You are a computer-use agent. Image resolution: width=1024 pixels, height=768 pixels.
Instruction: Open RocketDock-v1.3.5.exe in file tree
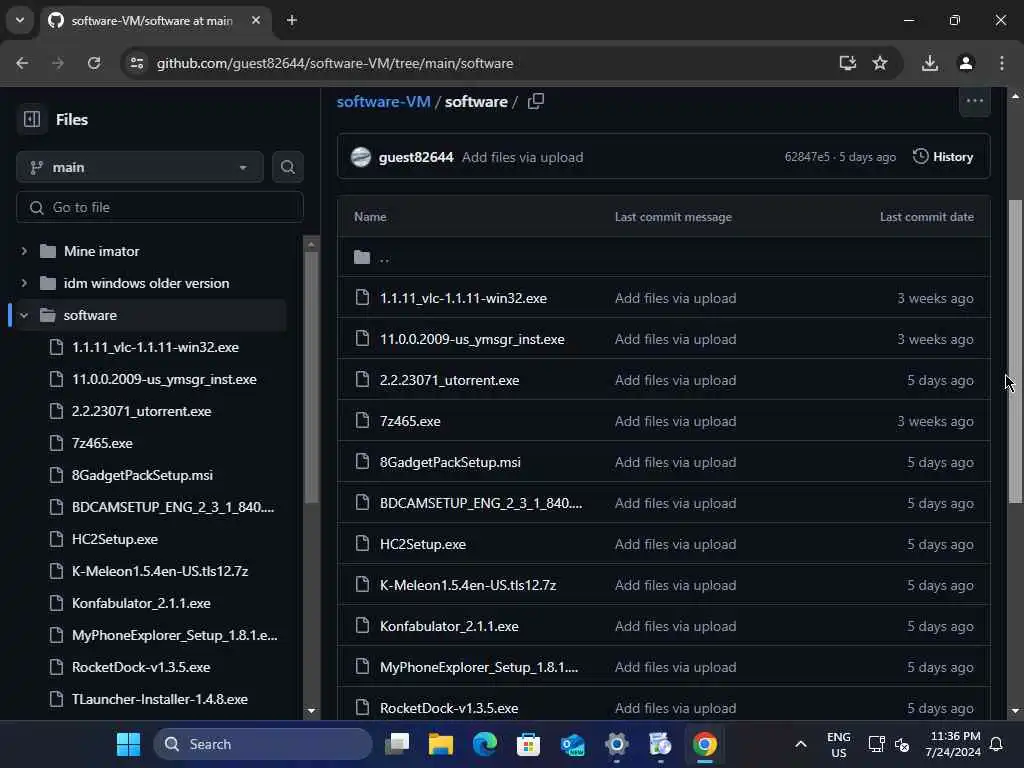point(141,667)
